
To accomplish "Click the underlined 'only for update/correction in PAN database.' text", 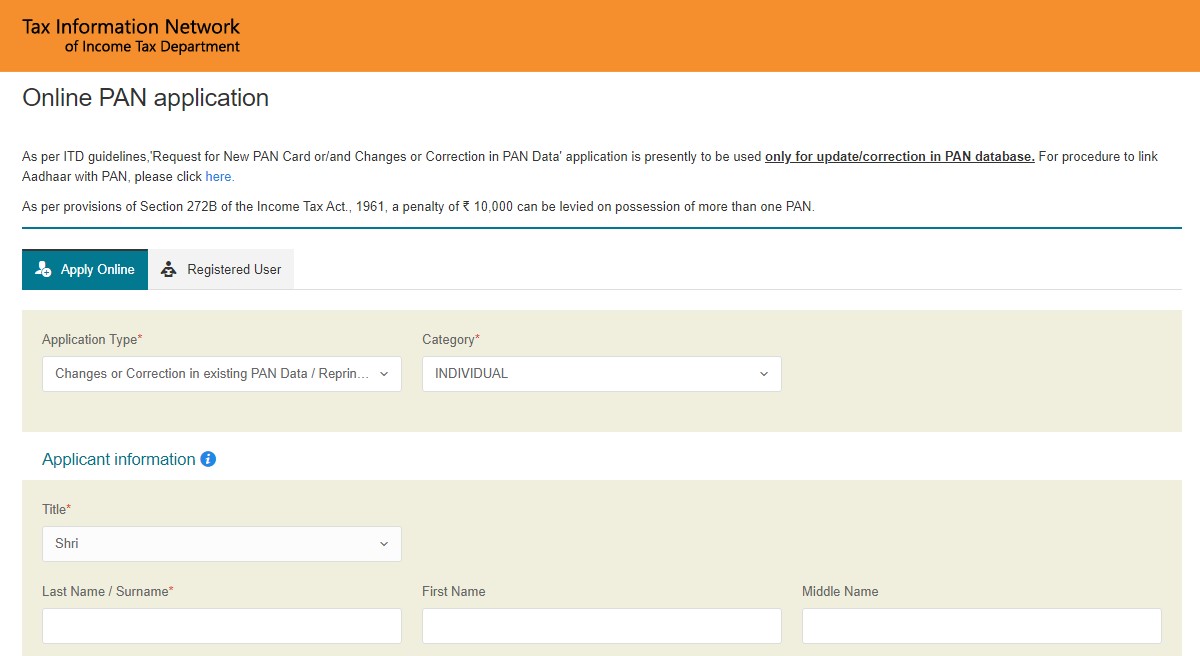I will click(900, 157).
